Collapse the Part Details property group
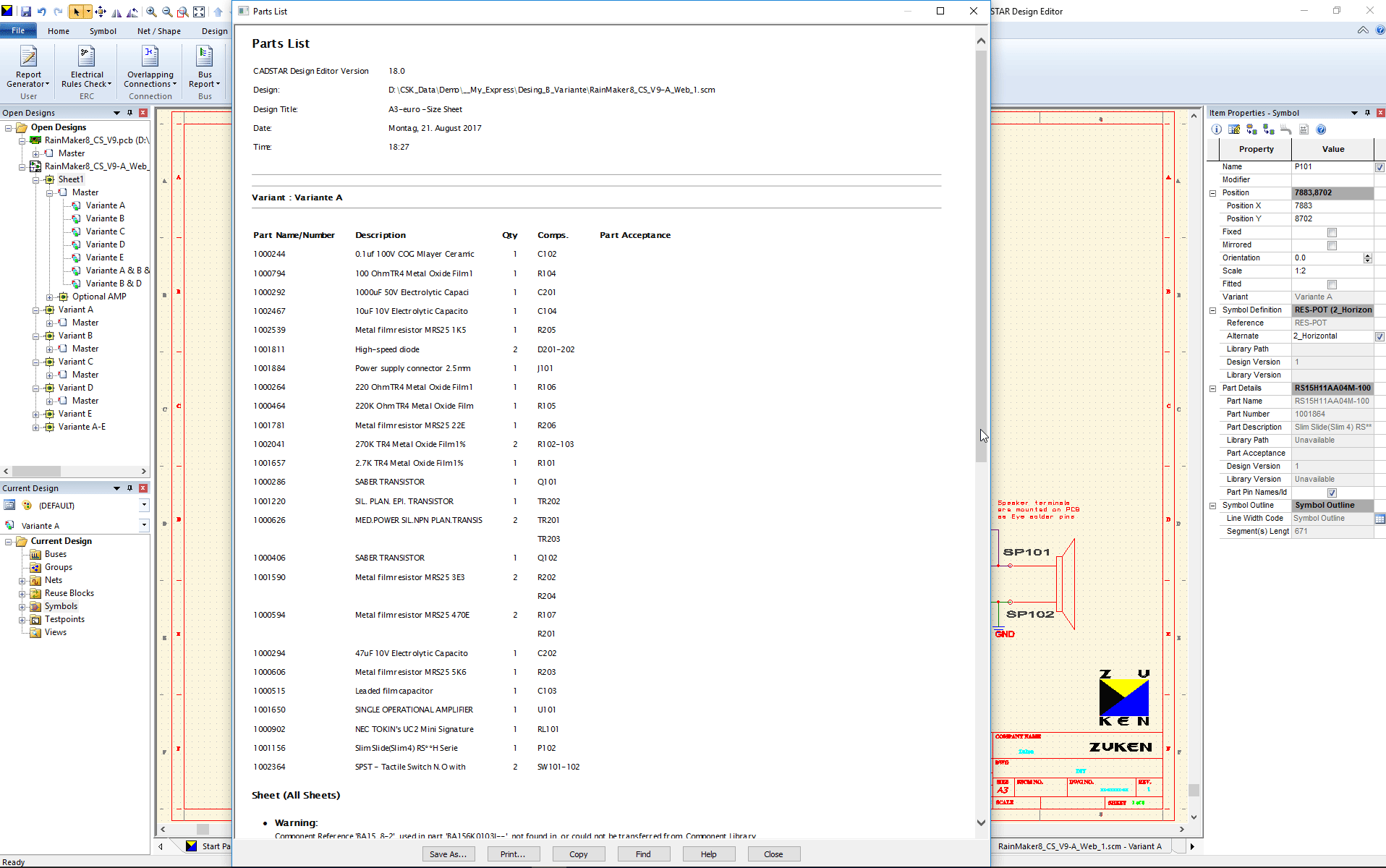Image resolution: width=1386 pixels, height=868 pixels. [1213, 388]
